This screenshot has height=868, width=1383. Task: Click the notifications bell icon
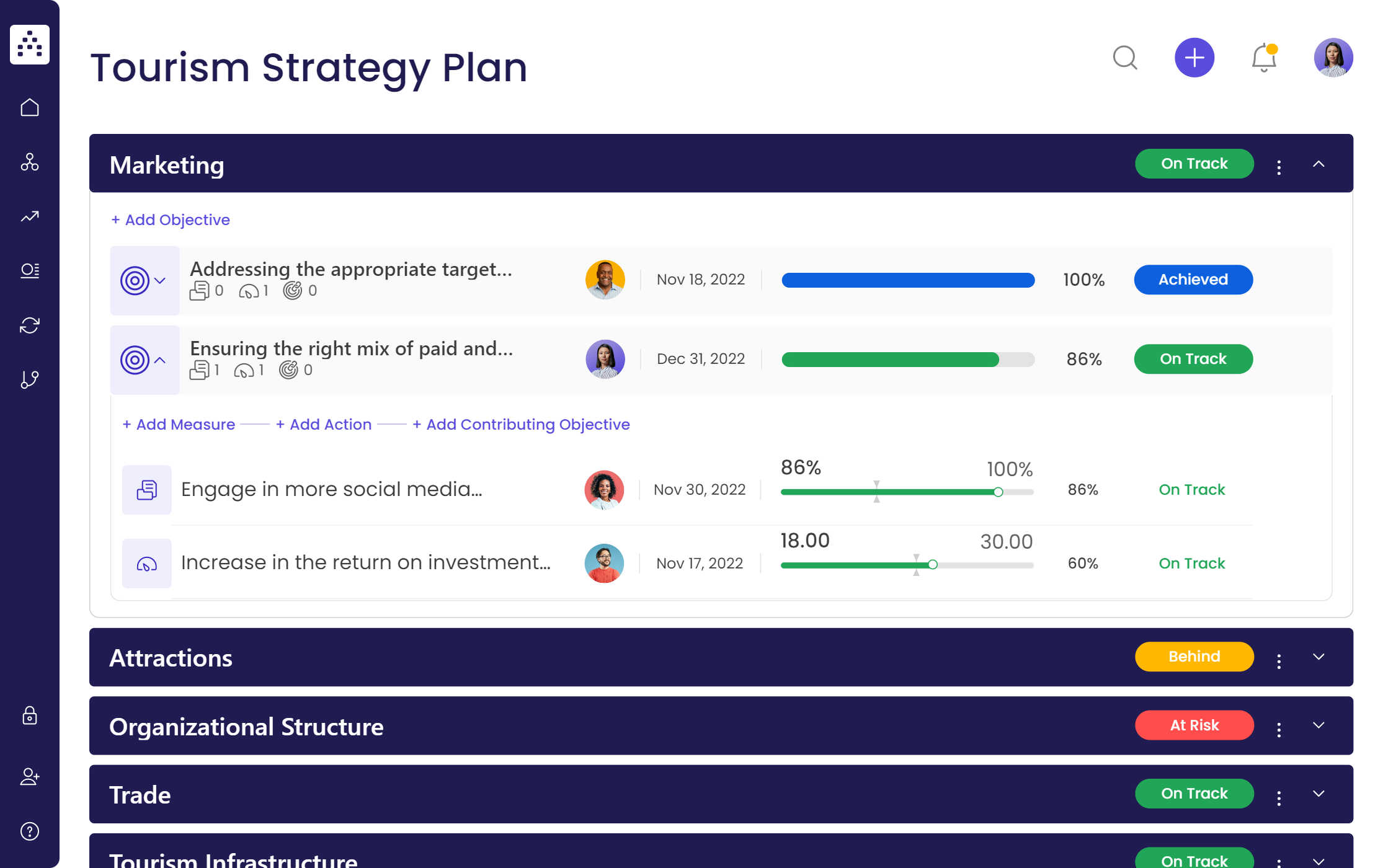click(x=1263, y=57)
